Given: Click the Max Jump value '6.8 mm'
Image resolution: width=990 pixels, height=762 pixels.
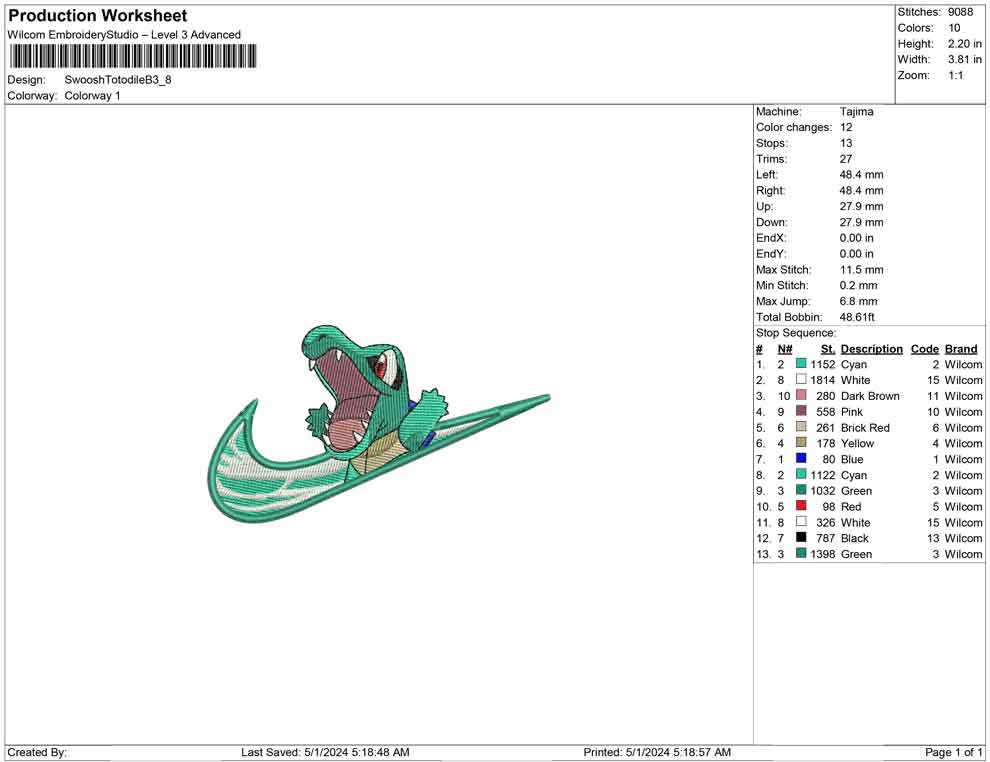Looking at the screenshot, I should tap(859, 301).
